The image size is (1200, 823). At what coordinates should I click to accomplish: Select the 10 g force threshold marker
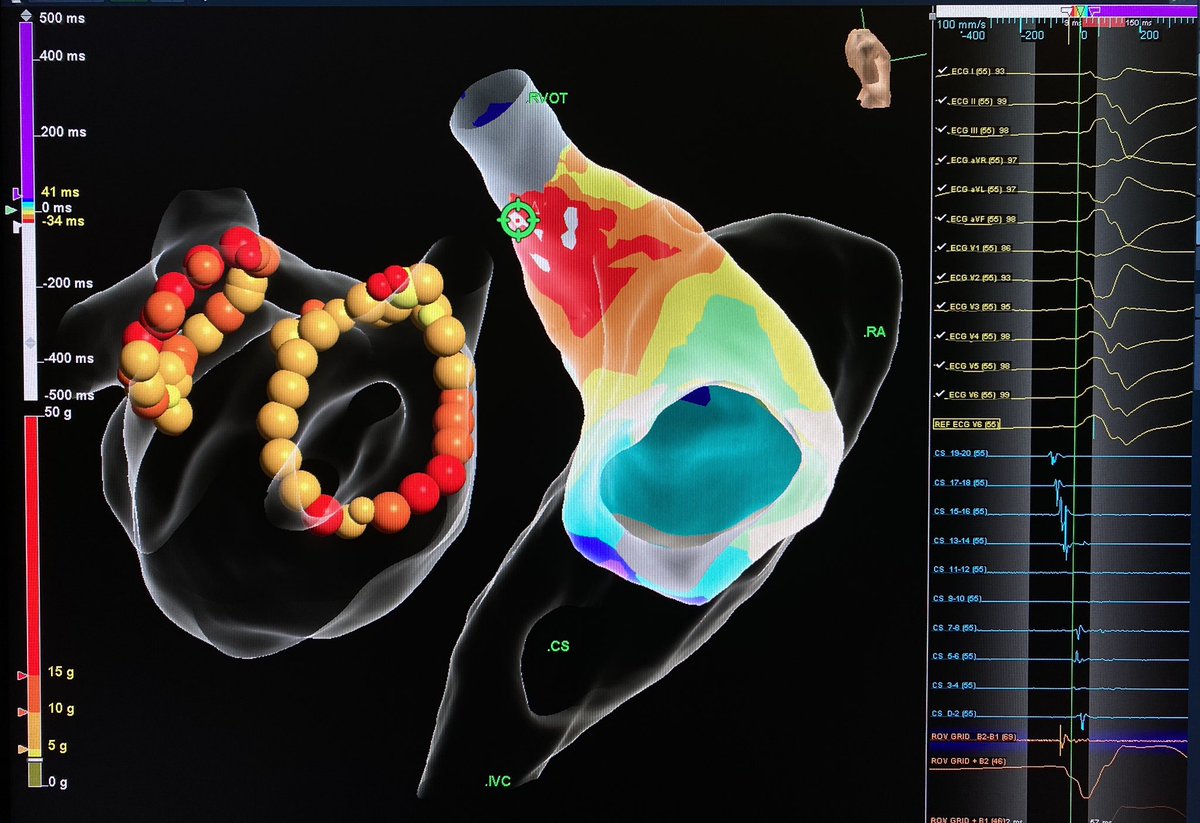(x=24, y=712)
